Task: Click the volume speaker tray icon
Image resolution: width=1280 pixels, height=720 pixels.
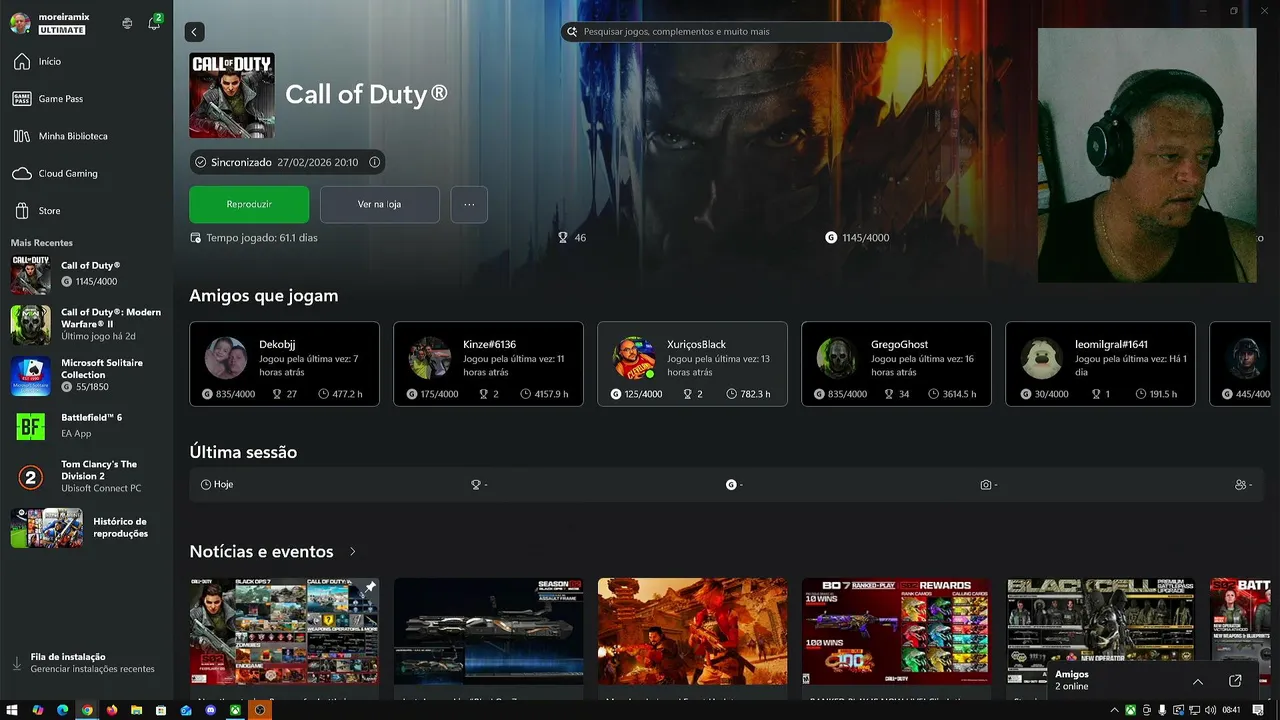Action: pyautogui.click(x=1210, y=710)
